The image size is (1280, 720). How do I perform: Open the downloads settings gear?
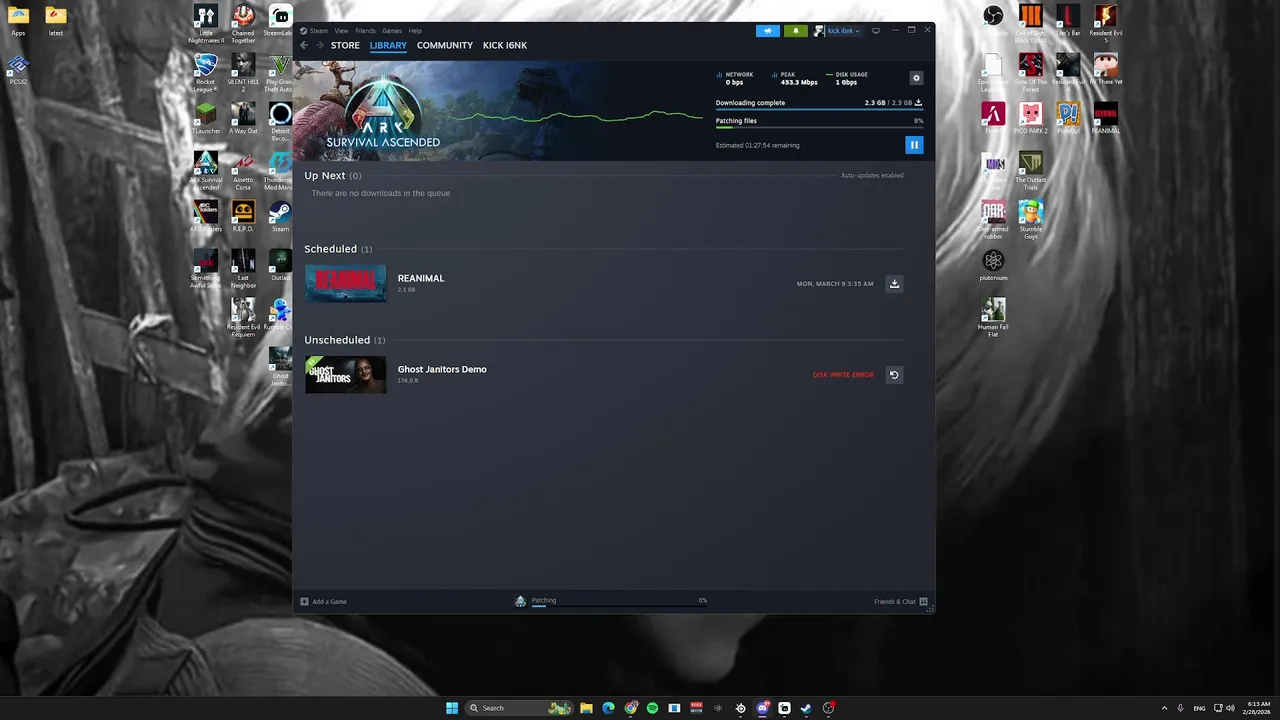coord(916,78)
